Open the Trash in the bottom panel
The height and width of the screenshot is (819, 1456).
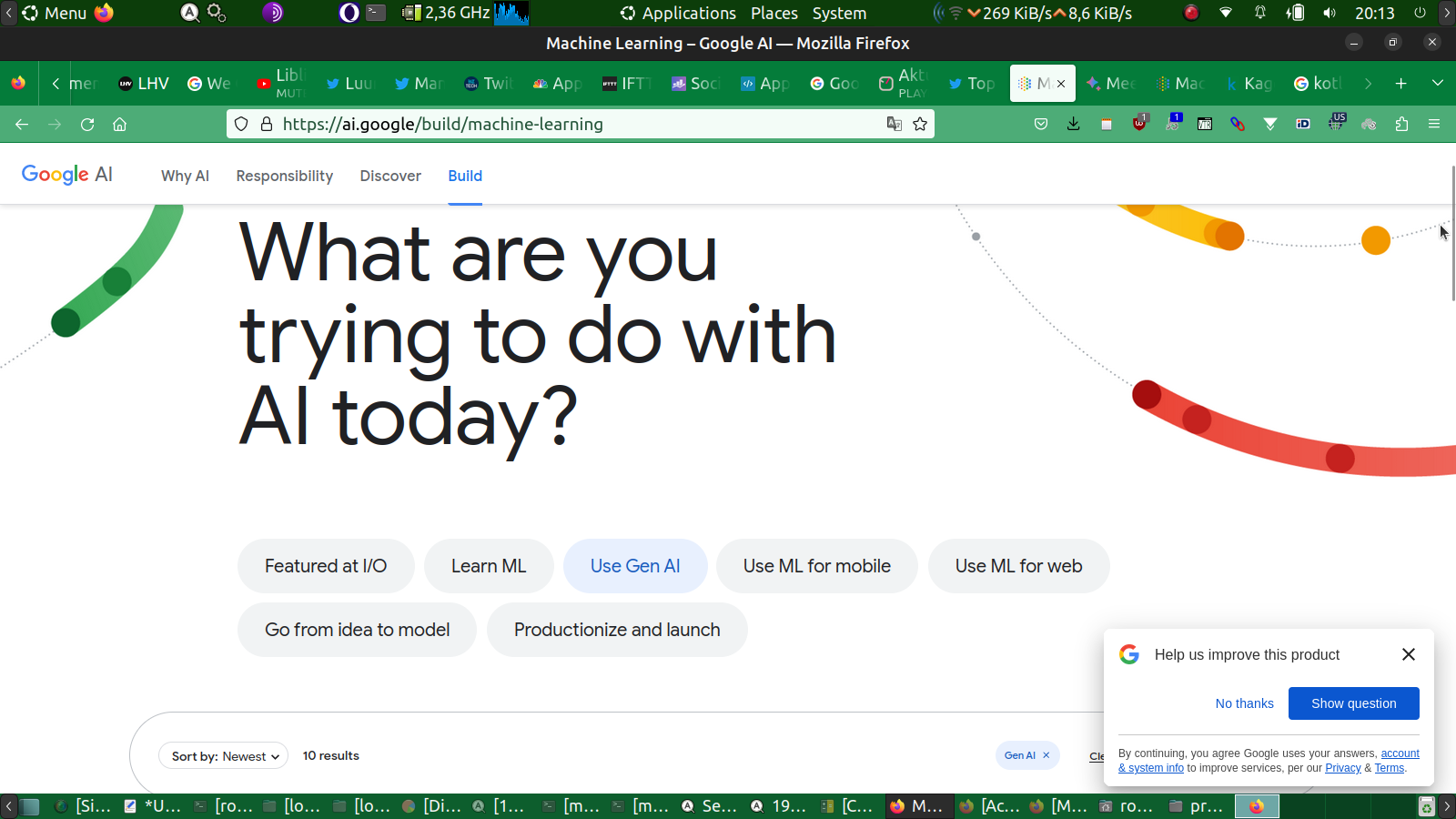(x=1427, y=805)
